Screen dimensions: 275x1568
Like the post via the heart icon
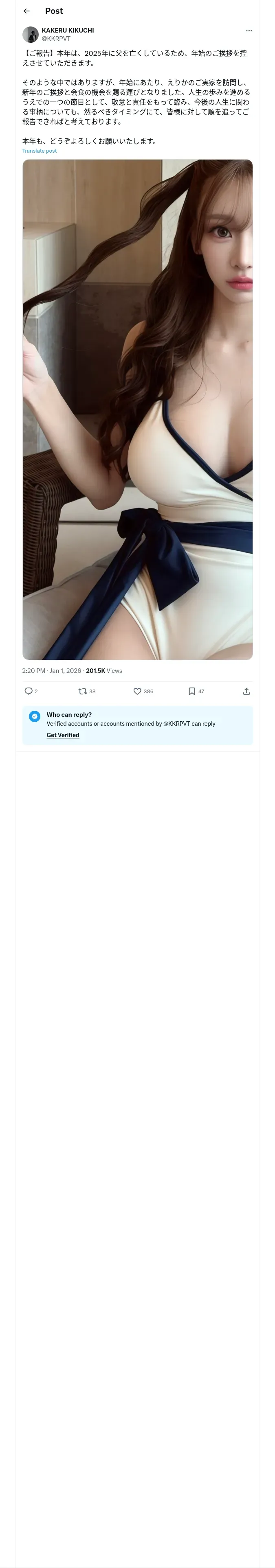coord(137,691)
